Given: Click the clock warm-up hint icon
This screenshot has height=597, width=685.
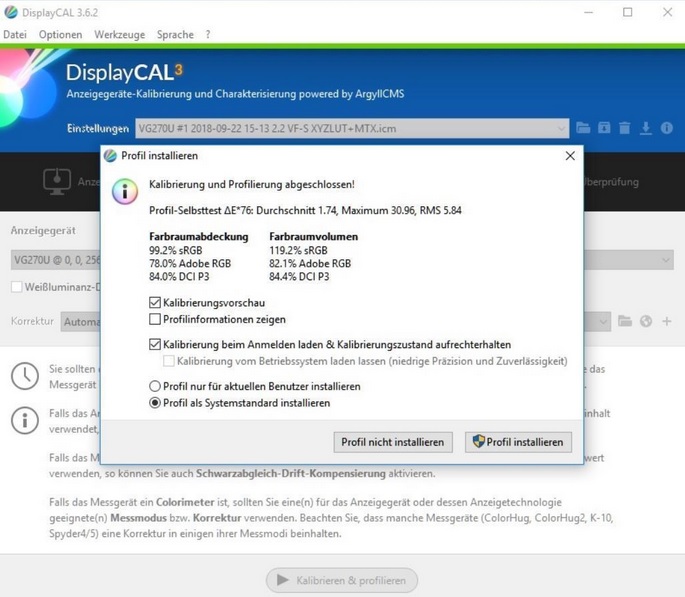Looking at the screenshot, I should click(25, 376).
